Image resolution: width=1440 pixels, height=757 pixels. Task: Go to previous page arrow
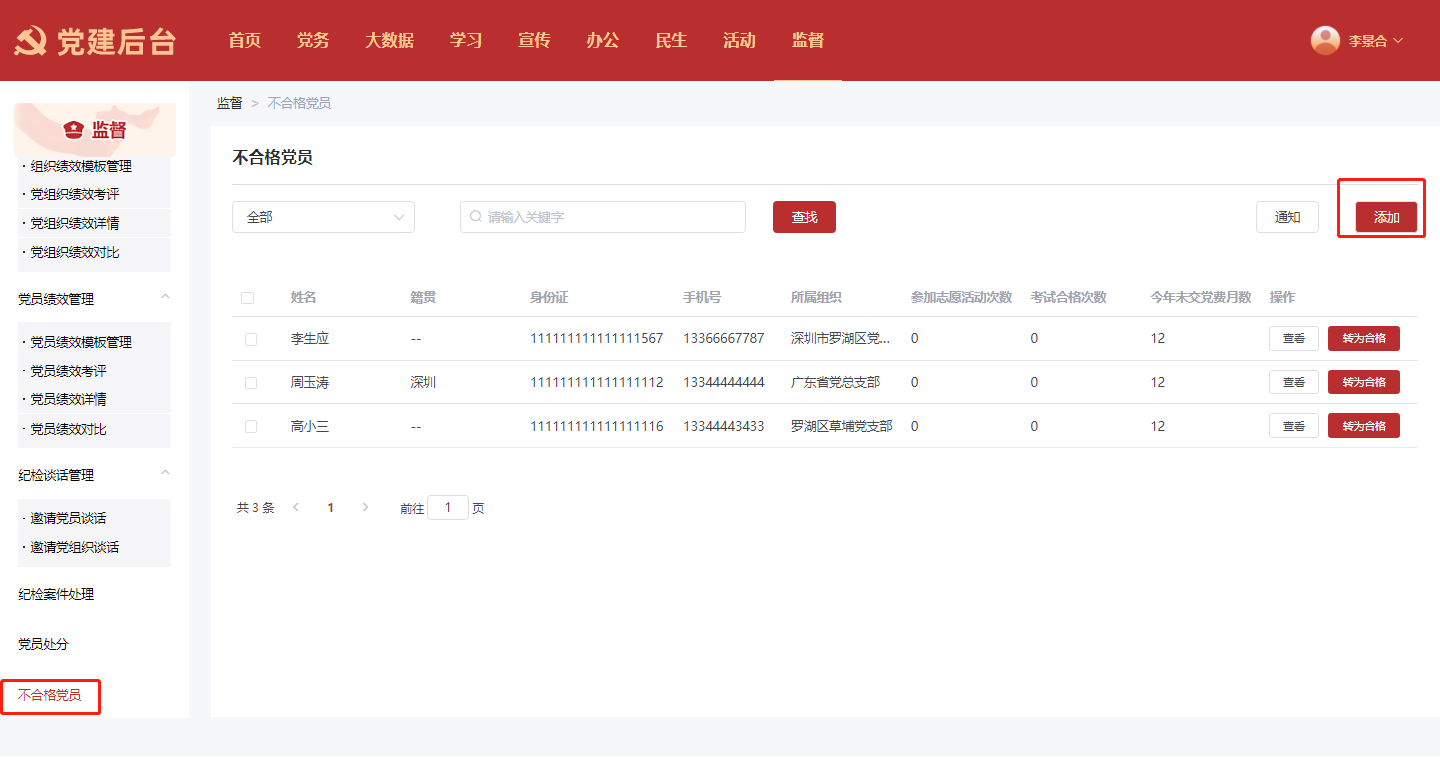296,508
